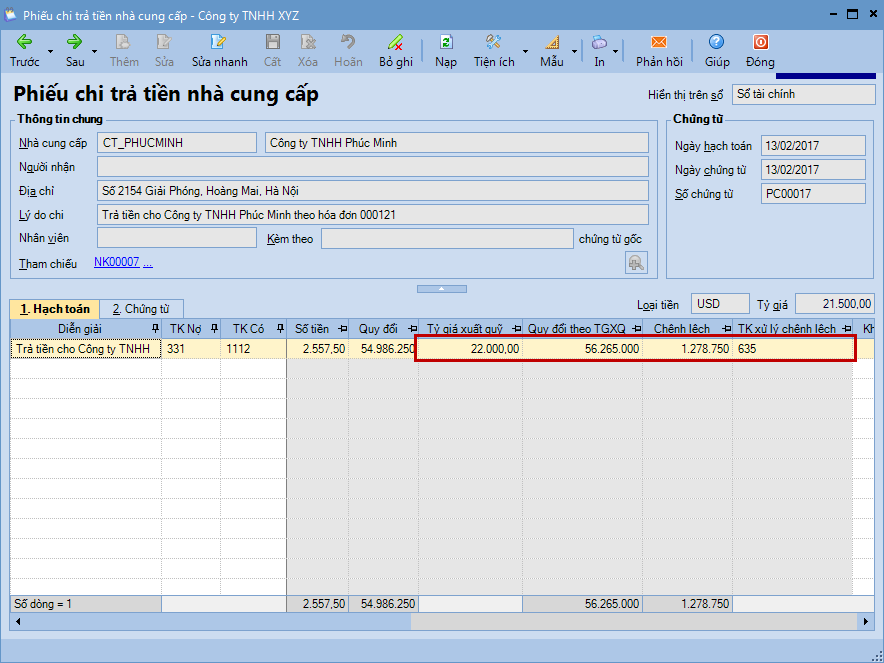This screenshot has width=884, height=663.
Task: Select TK Có cell 1112
Action: coord(253,349)
